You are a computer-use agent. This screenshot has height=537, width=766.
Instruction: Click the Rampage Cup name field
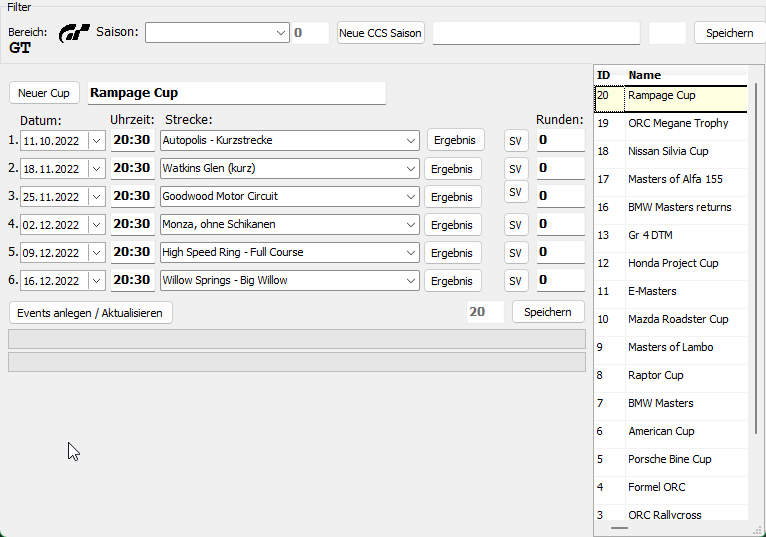pyautogui.click(x=236, y=93)
